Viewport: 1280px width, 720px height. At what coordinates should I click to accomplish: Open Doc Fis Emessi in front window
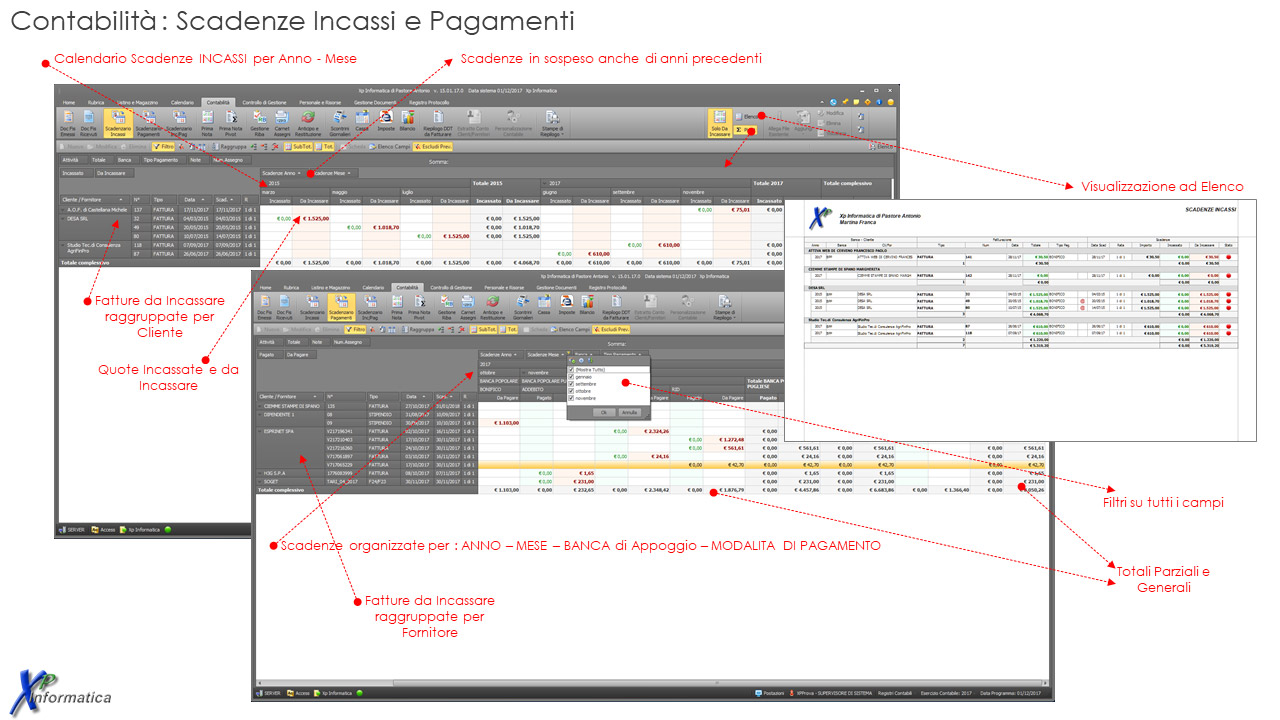coord(265,308)
